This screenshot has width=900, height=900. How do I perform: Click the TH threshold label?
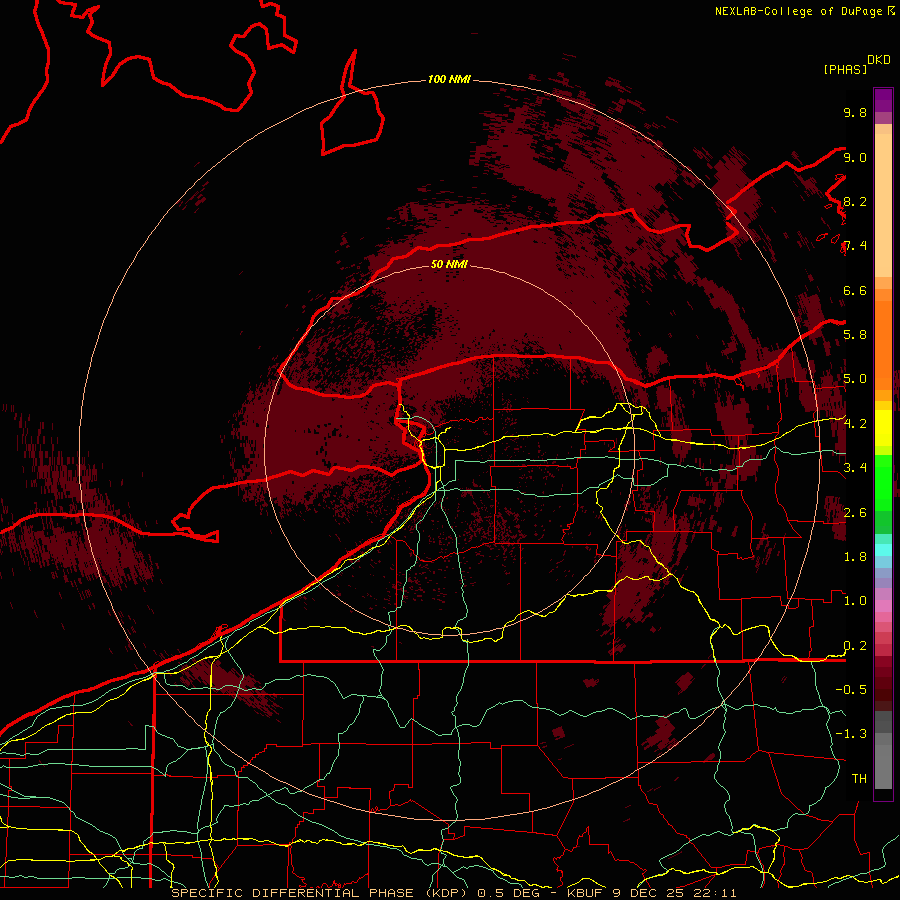pos(859,779)
